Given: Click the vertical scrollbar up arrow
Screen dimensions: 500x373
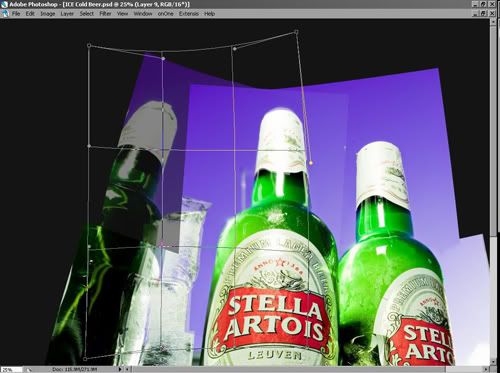Looking at the screenshot, I should (494, 21).
